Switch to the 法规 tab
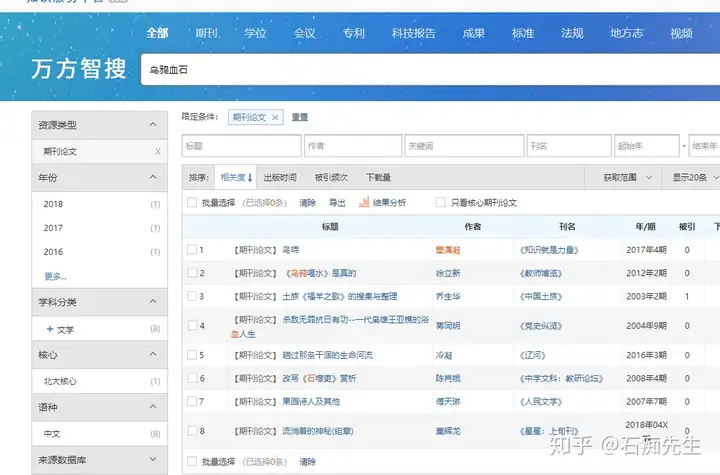This screenshot has width=720, height=475. [572, 33]
